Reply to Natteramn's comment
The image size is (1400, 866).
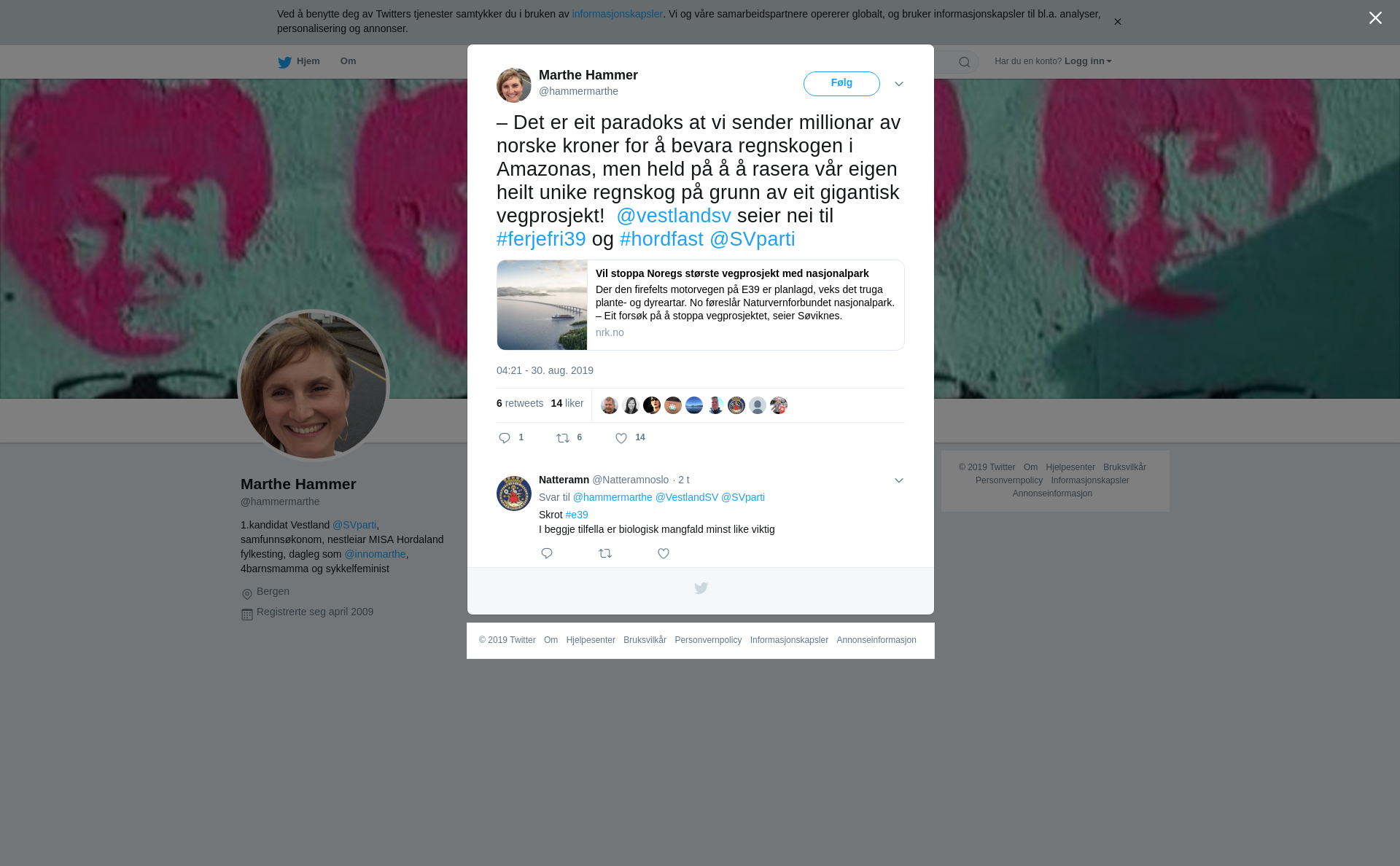pos(547,553)
